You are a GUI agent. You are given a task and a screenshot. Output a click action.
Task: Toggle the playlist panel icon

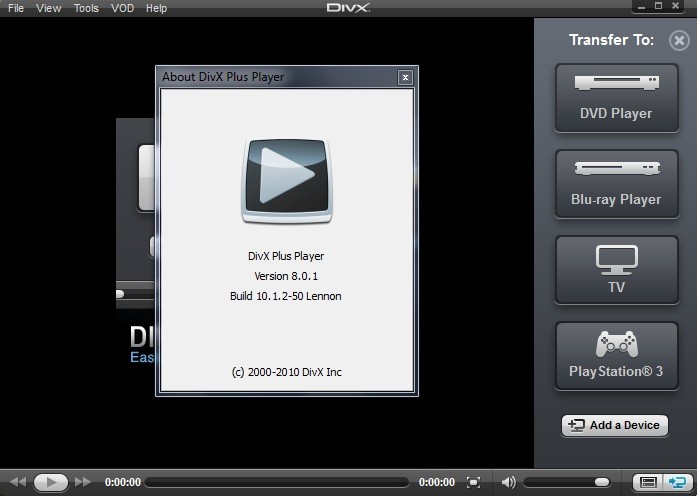click(x=647, y=482)
